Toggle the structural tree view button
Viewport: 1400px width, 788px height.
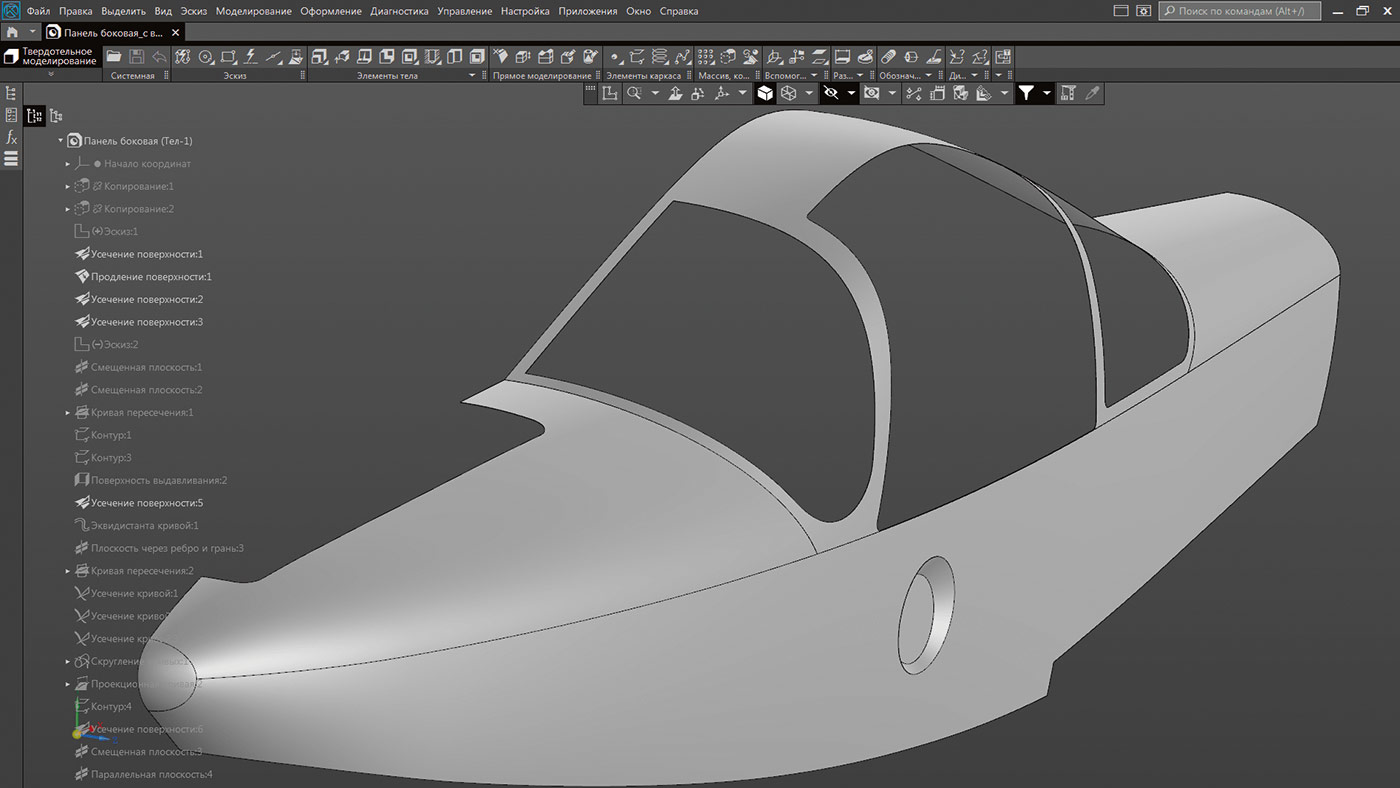56,116
